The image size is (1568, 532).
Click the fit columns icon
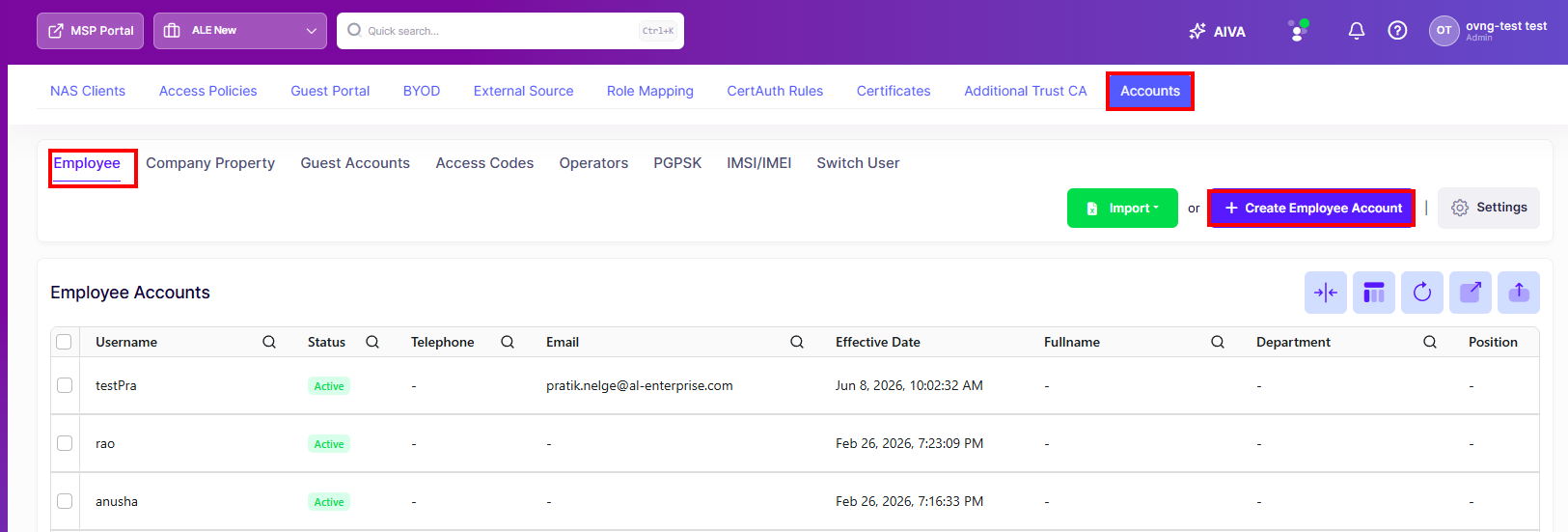(1325, 293)
